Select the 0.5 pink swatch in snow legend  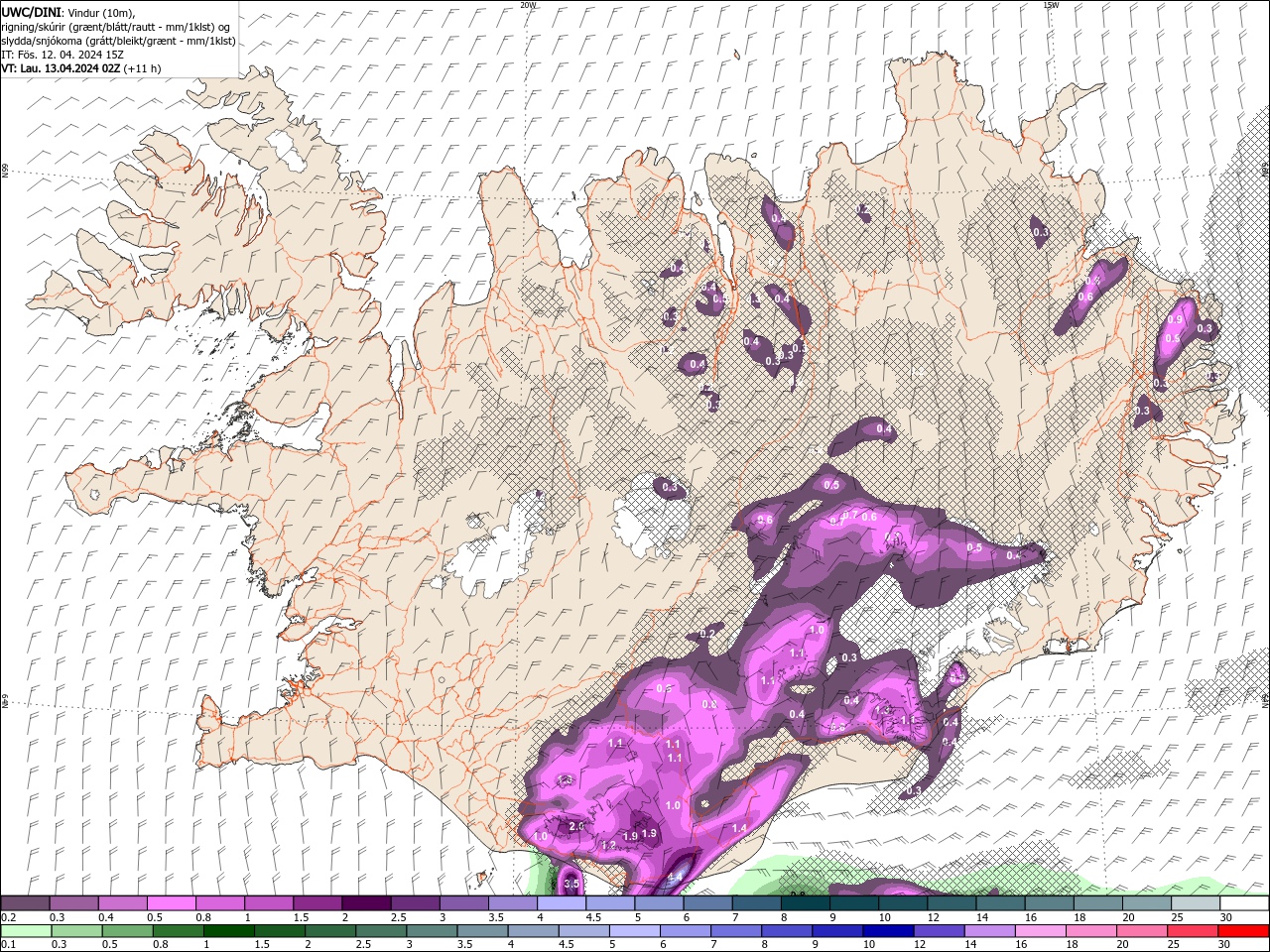click(x=172, y=903)
